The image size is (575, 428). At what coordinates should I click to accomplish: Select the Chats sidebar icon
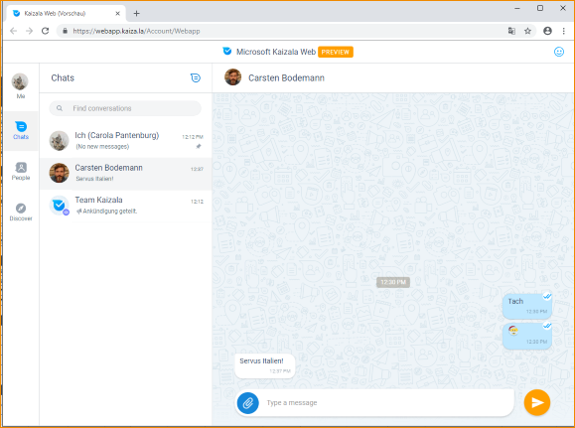tap(21, 131)
